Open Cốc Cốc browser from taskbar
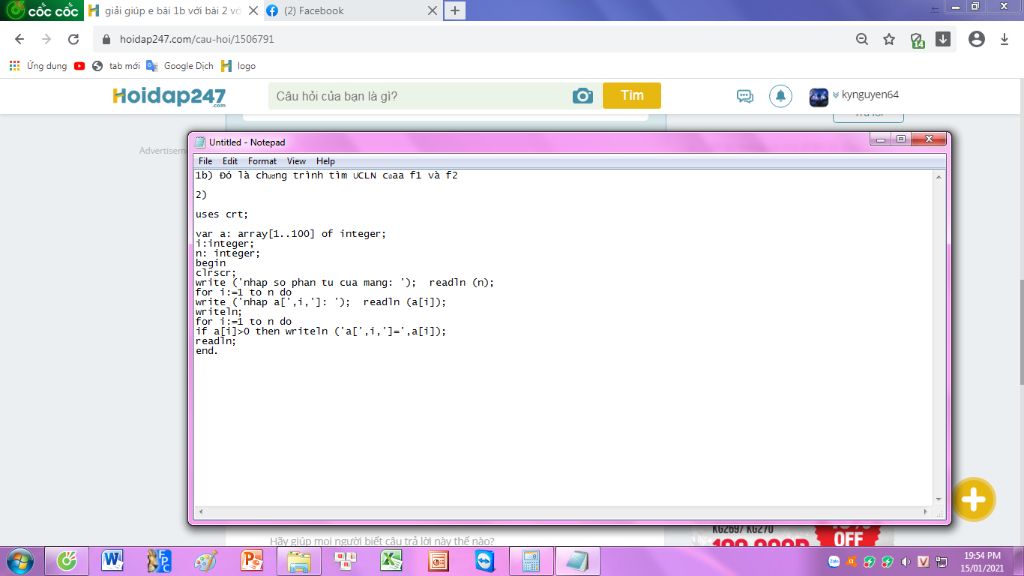1024x576 pixels. [x=67, y=562]
